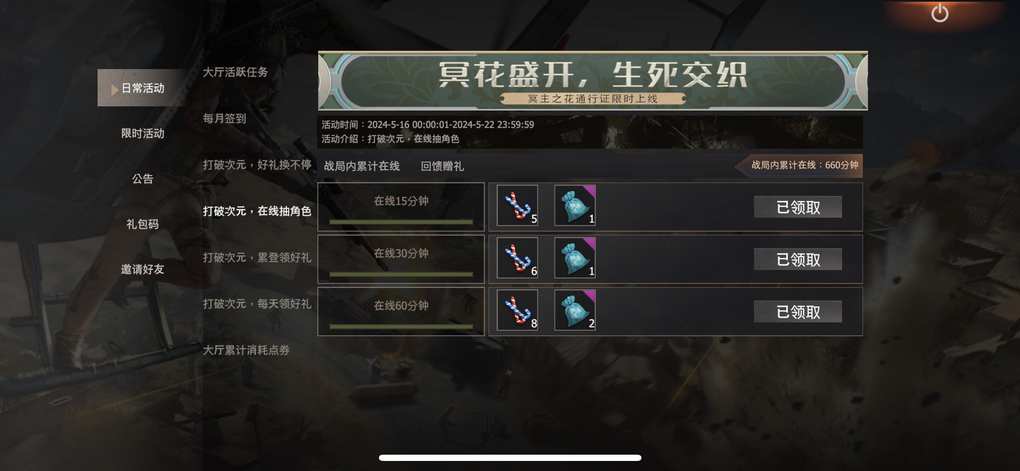The image size is (1020, 471).
Task: Click 已领取 button for 15-minute reward
Action: click(x=798, y=207)
